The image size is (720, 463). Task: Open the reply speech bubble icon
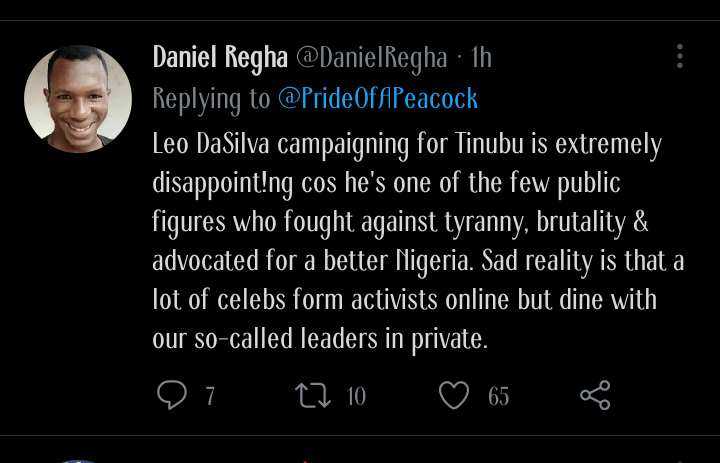point(173,395)
